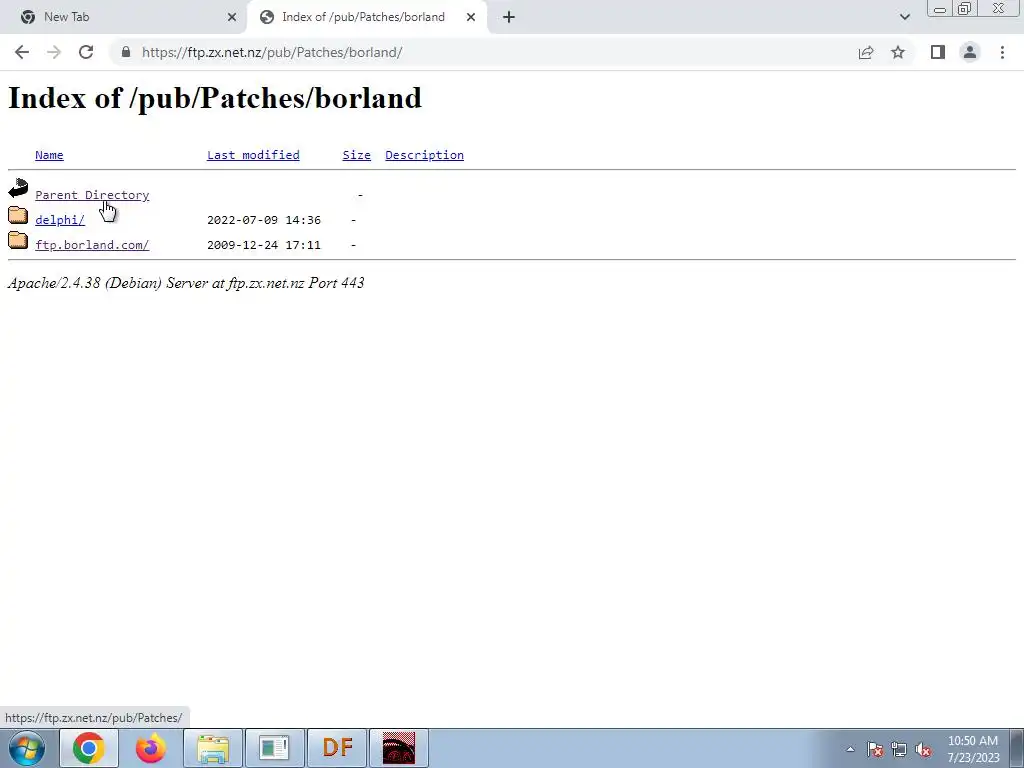This screenshot has width=1024, height=768.
Task: Click the Parent Directory back-arrow icon
Action: pyautogui.click(x=18, y=188)
